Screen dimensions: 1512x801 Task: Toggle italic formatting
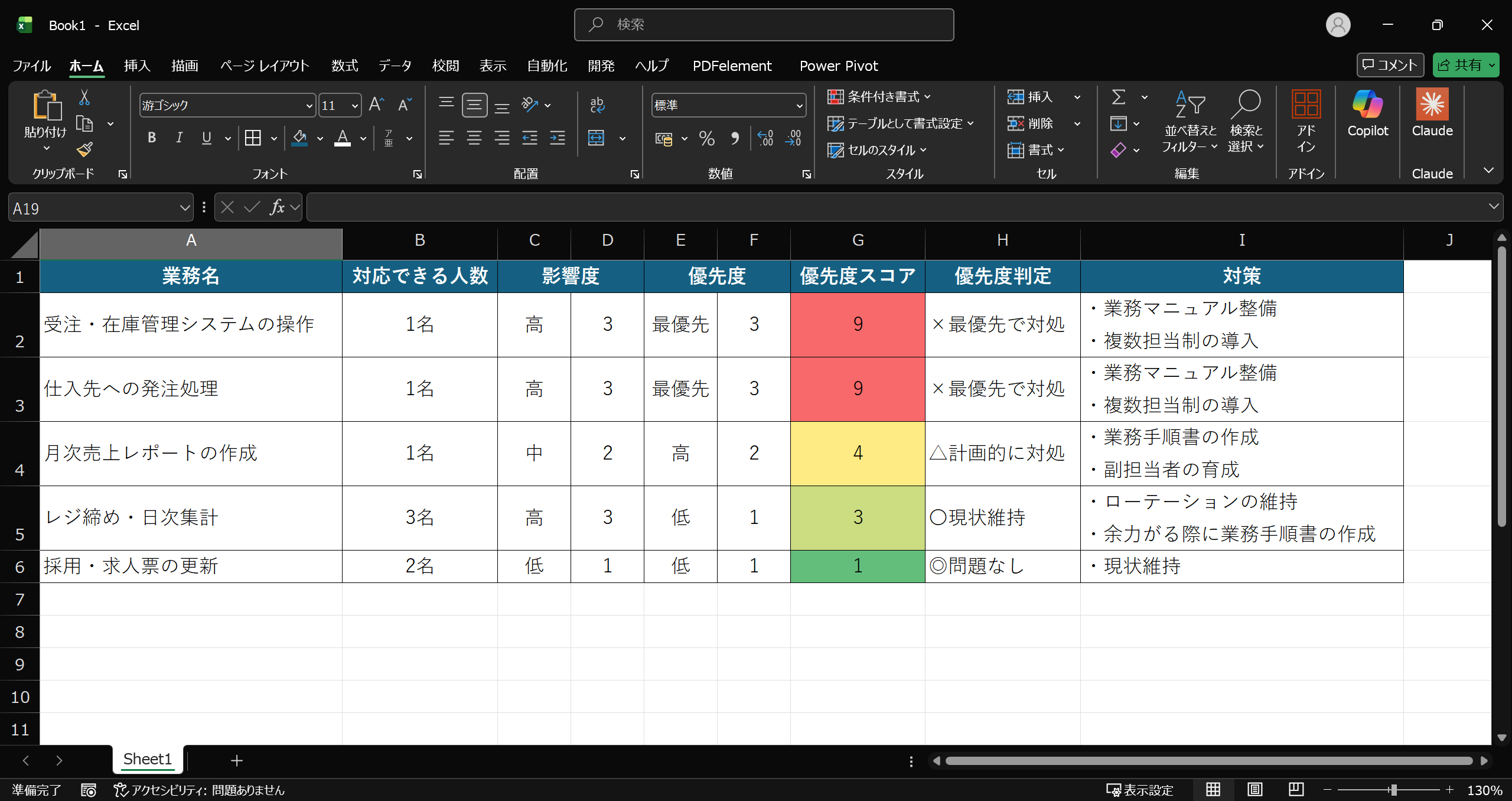click(179, 138)
